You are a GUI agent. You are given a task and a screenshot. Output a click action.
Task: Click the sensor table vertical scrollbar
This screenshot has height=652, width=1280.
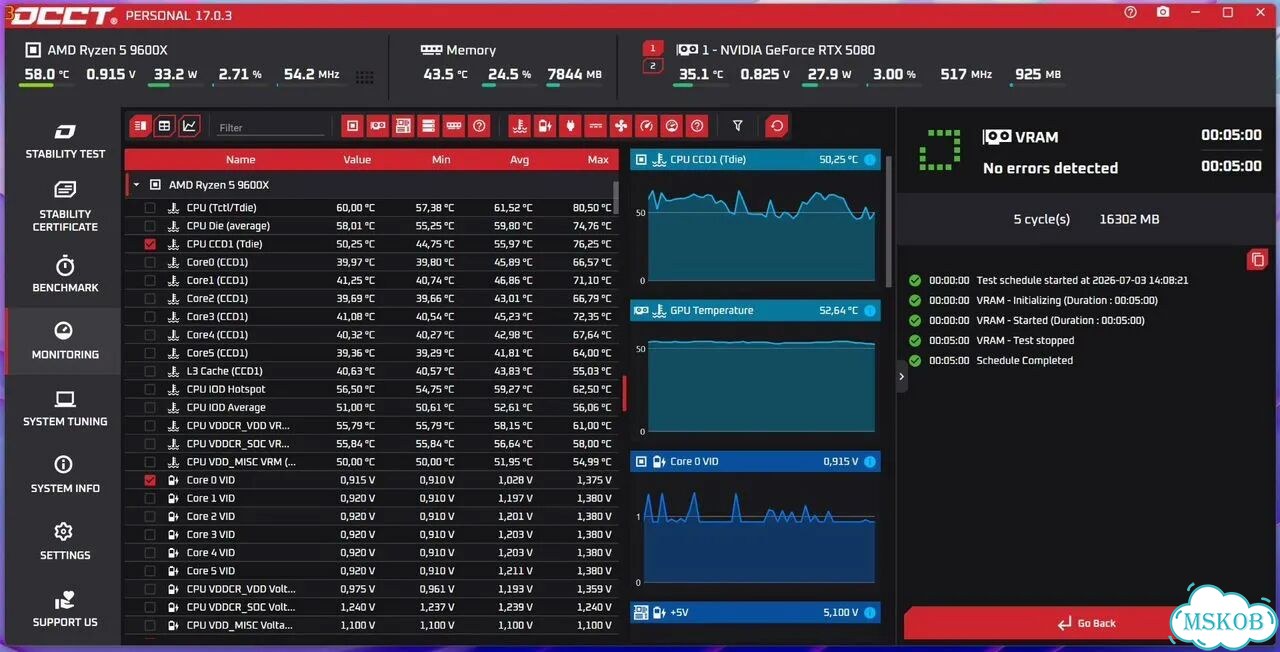click(616, 197)
